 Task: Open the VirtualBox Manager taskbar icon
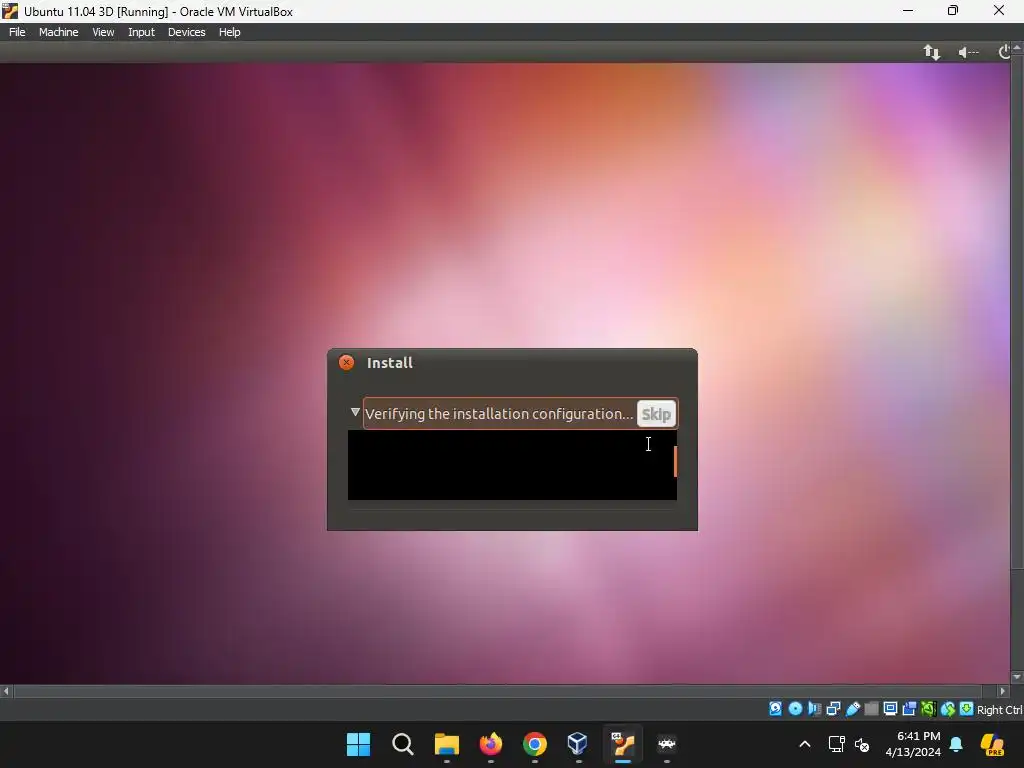point(578,744)
